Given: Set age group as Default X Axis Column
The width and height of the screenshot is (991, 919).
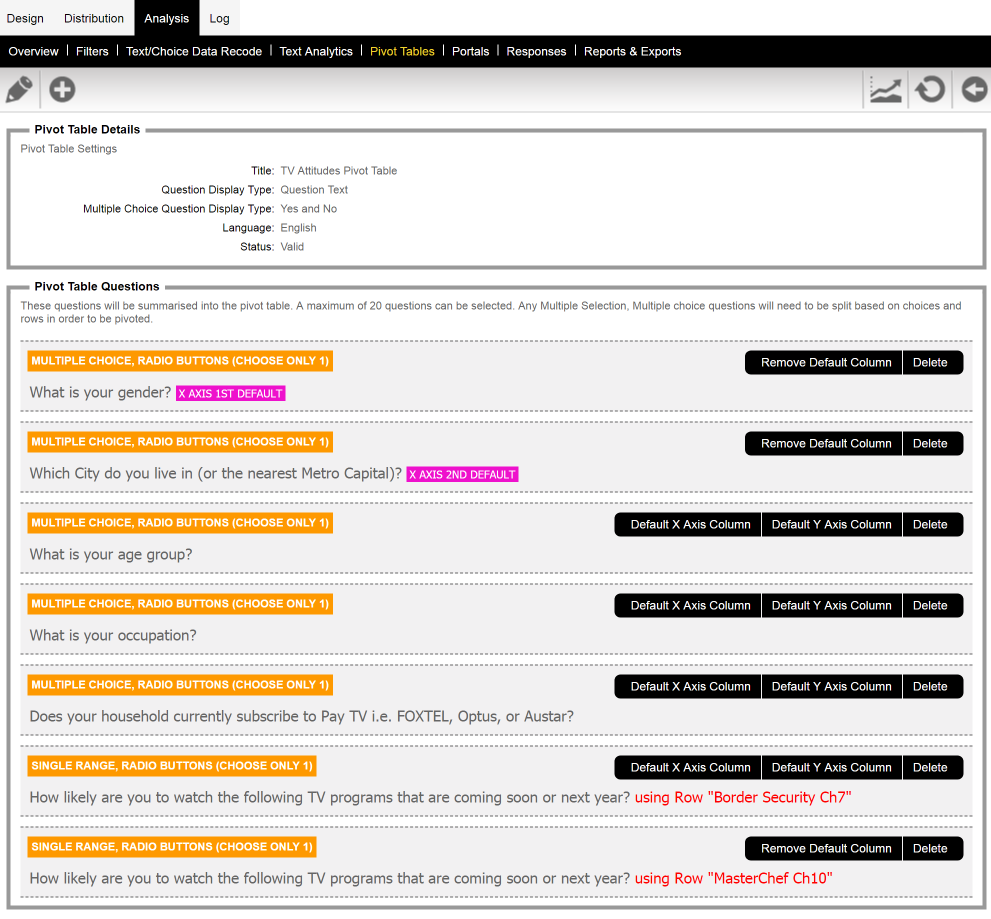Looking at the screenshot, I should tap(687, 524).
